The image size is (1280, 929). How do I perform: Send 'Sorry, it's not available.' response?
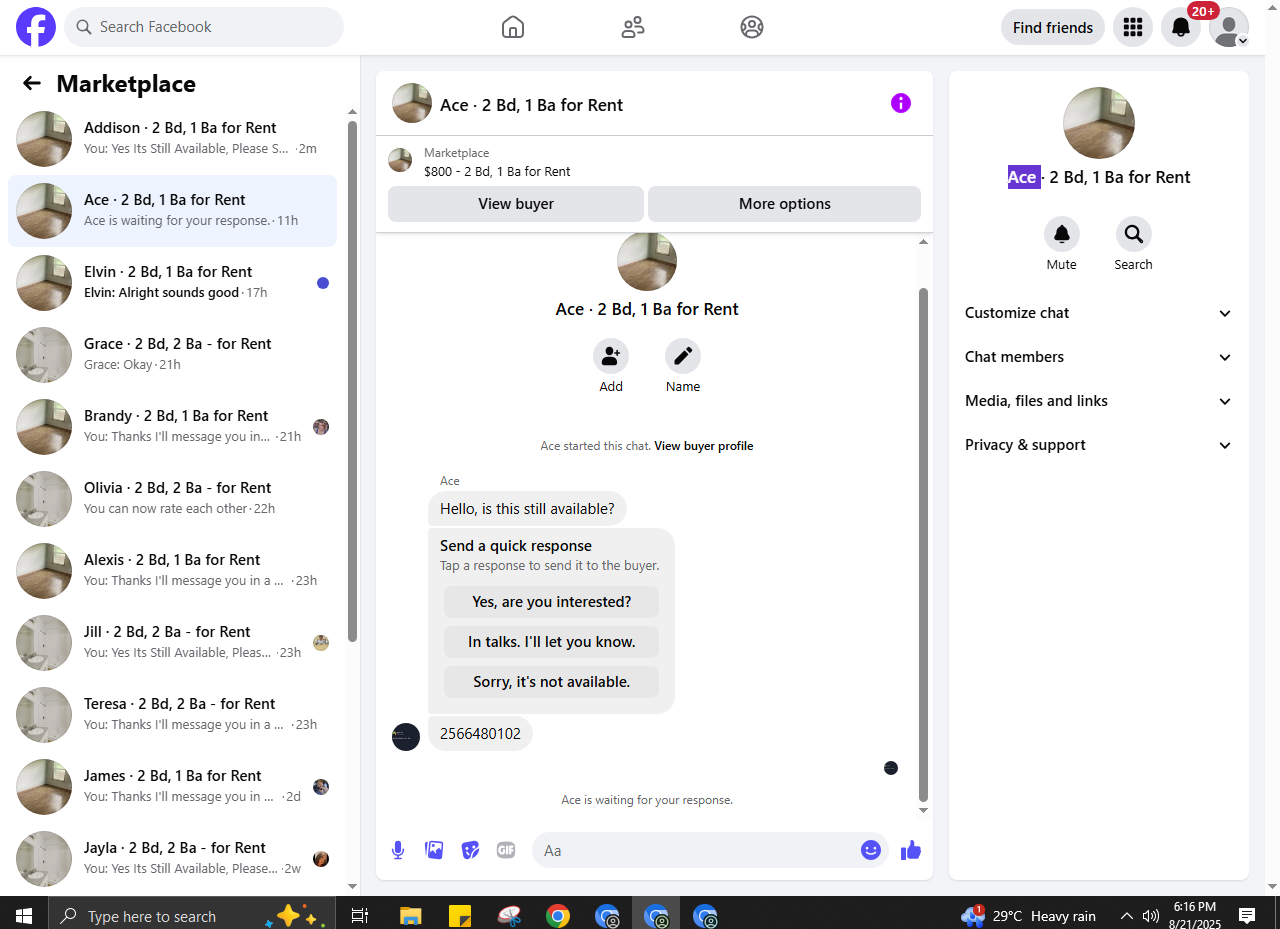tap(552, 682)
